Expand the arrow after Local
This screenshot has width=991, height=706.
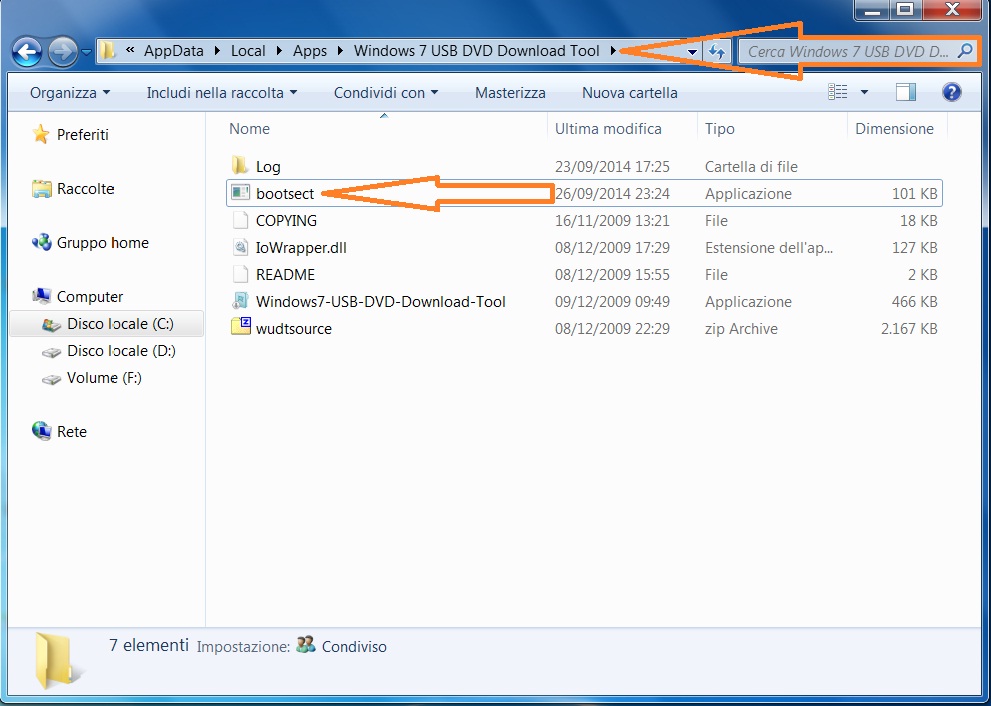click(x=279, y=51)
